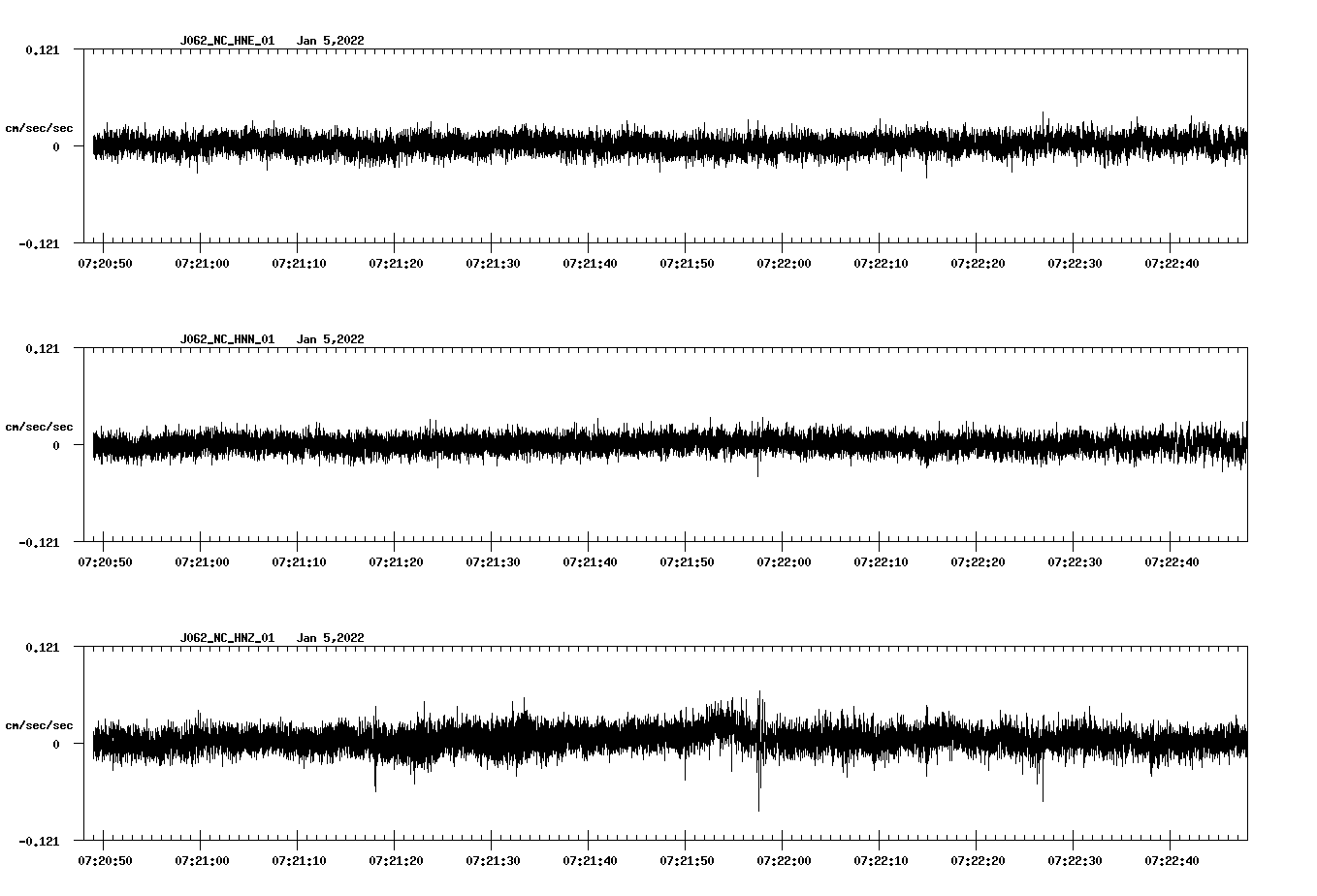Click the J062_NC_HNE_01 channel title
This screenshot has height=896, width=1317.
click(227, 41)
